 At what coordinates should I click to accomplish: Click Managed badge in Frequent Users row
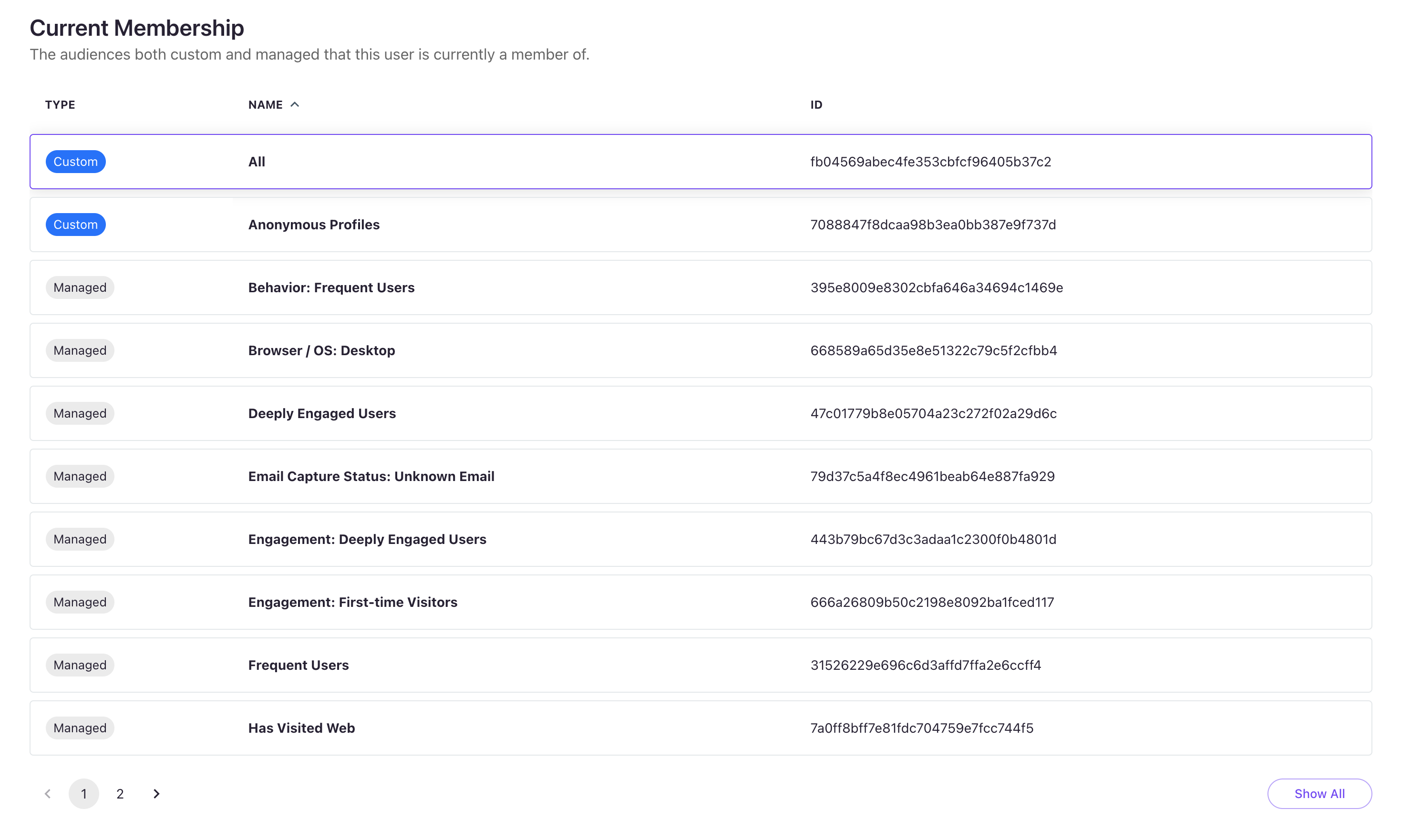click(80, 665)
